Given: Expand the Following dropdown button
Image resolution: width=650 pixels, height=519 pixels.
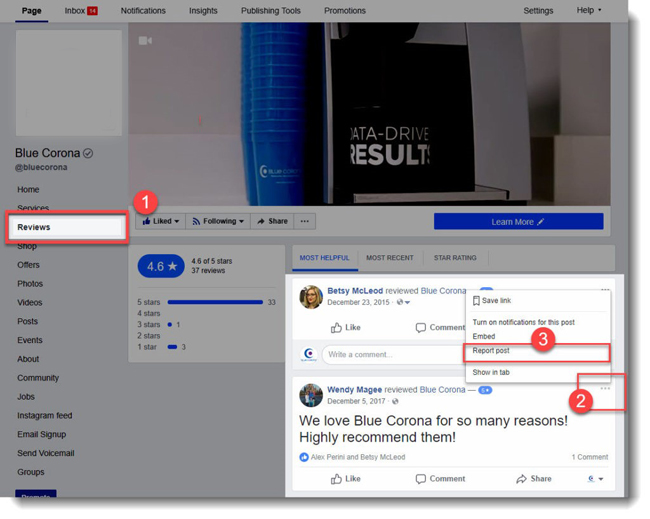Looking at the screenshot, I should [x=218, y=221].
